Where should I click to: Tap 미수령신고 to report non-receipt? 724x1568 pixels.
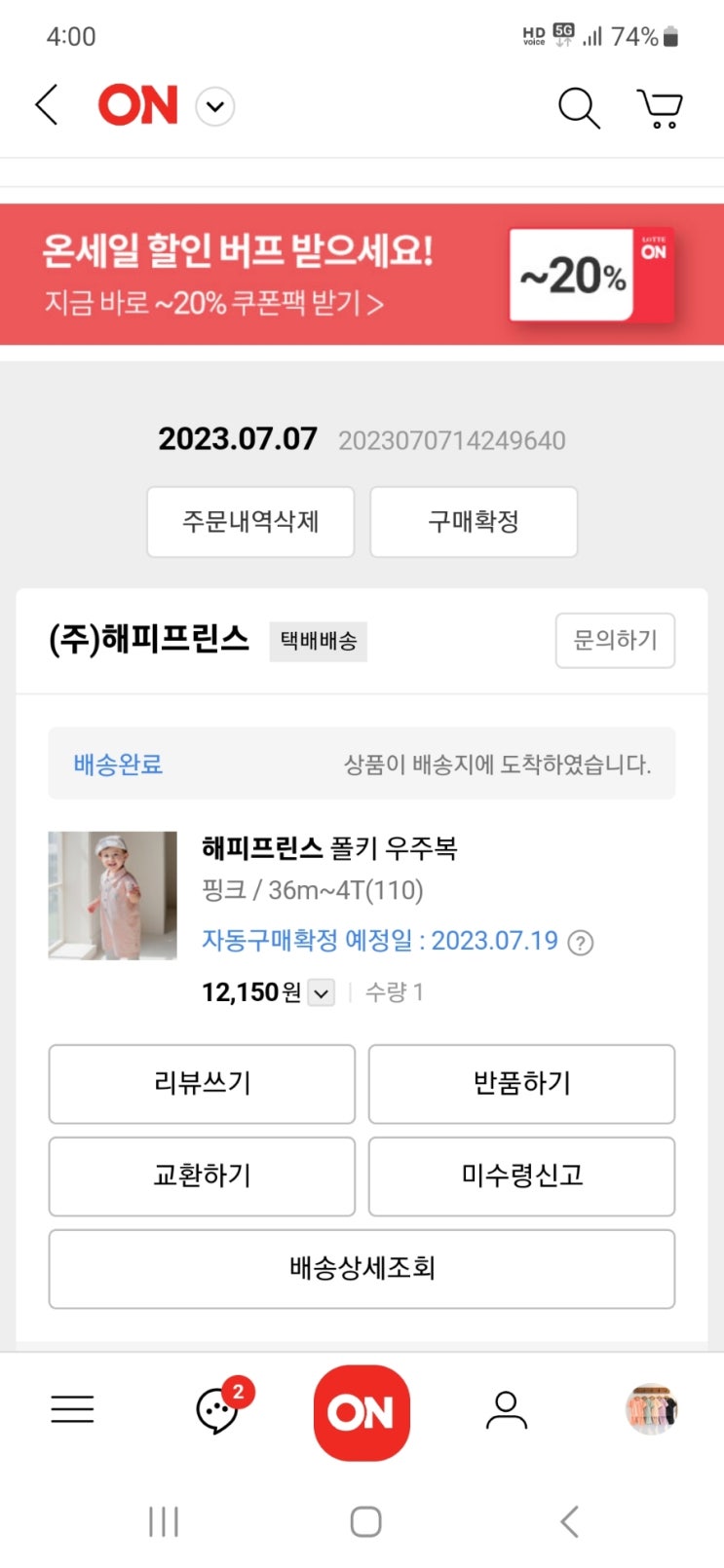521,1176
